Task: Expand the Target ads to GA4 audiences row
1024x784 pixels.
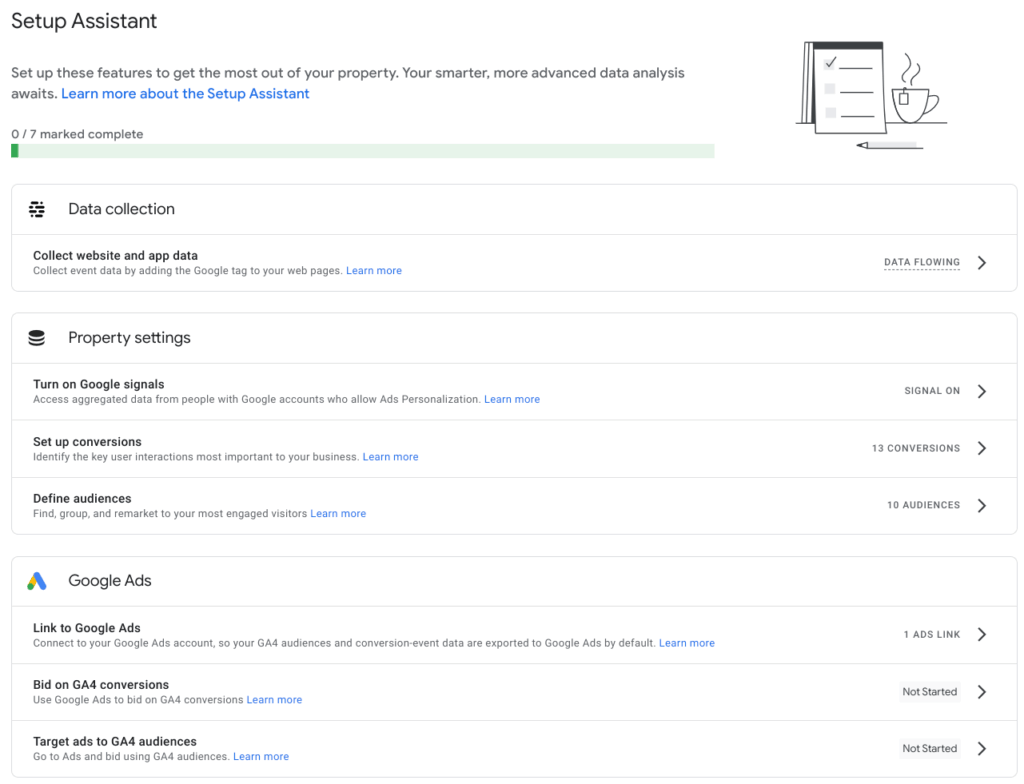Action: tap(981, 748)
